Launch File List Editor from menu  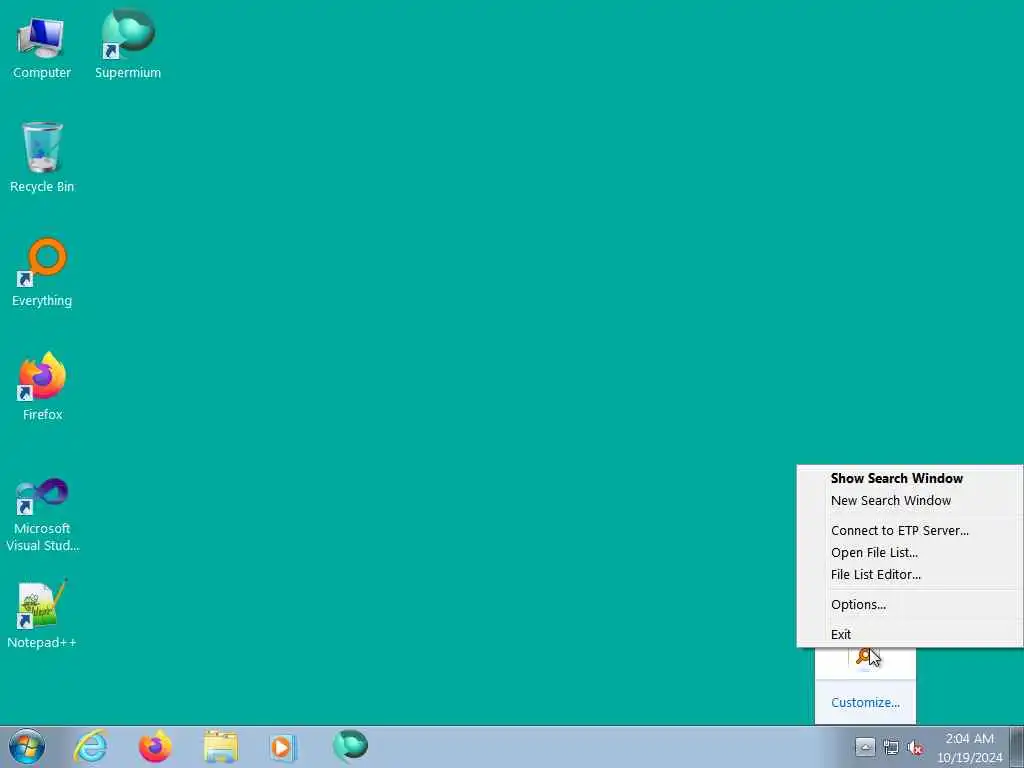(x=909, y=575)
